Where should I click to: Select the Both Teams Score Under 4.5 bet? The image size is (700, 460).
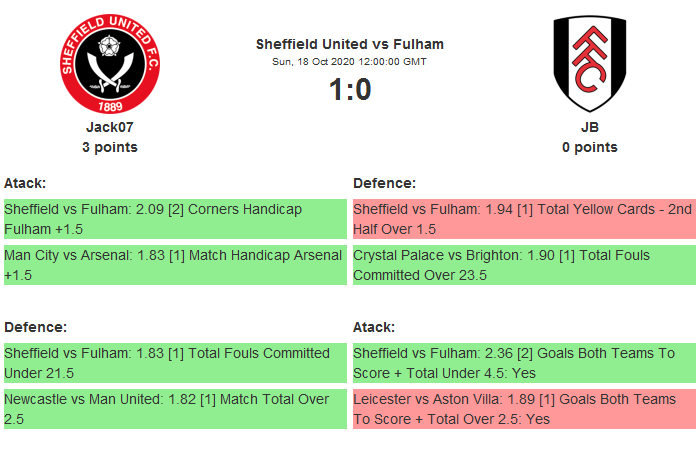tap(524, 363)
